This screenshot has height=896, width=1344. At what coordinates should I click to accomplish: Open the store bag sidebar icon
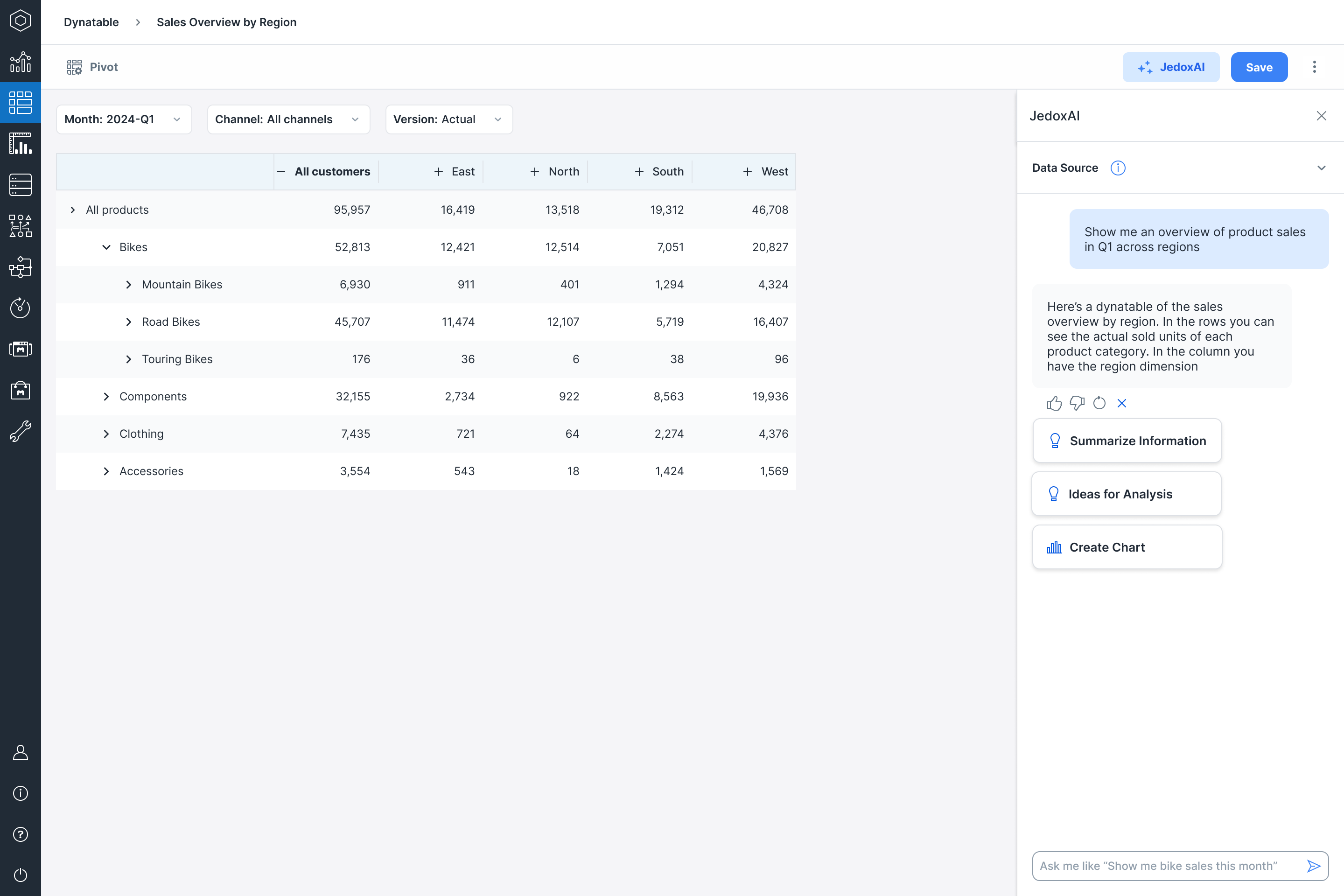coord(21,390)
